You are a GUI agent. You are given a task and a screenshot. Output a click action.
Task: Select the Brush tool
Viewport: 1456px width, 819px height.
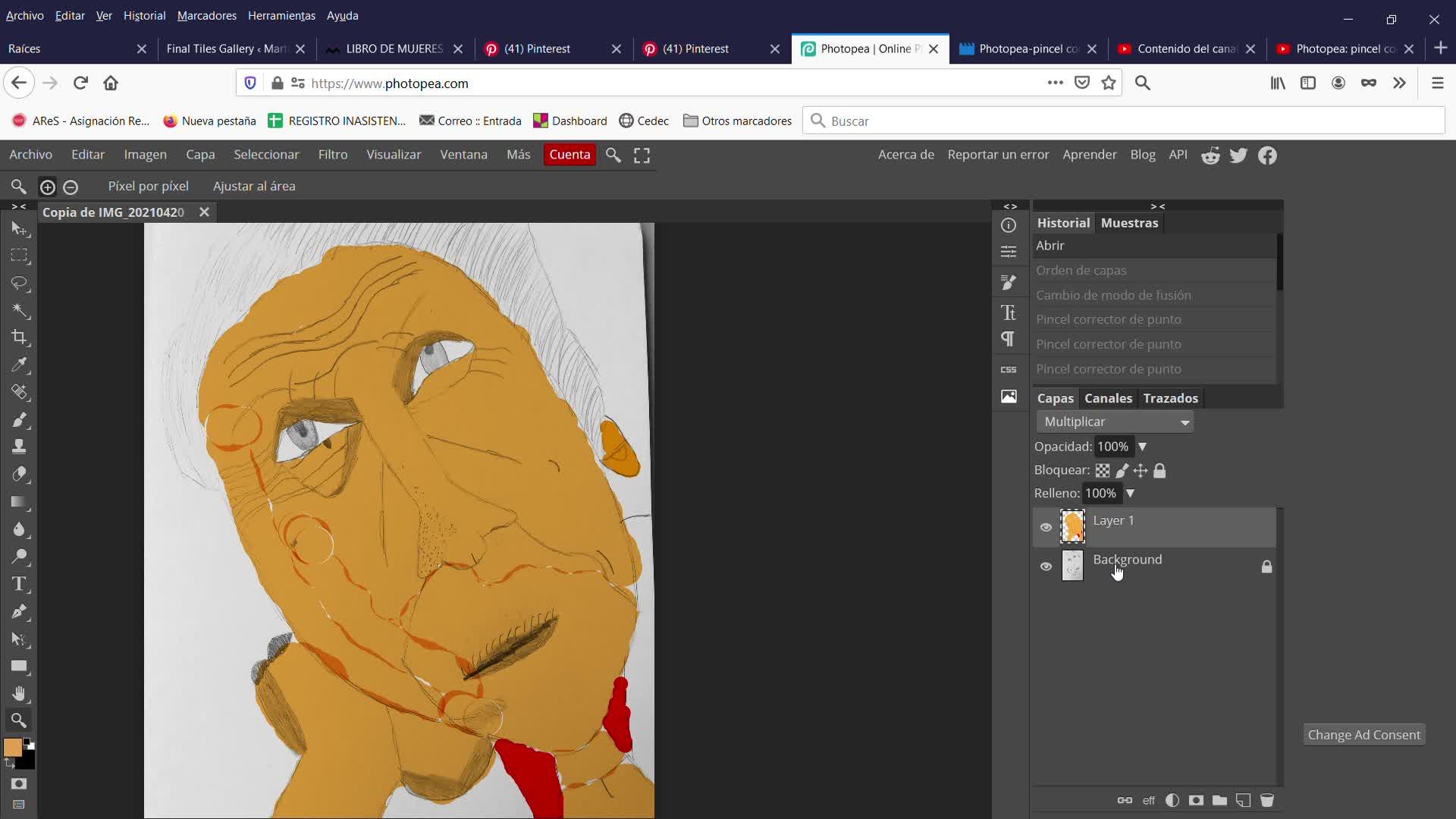click(x=20, y=419)
